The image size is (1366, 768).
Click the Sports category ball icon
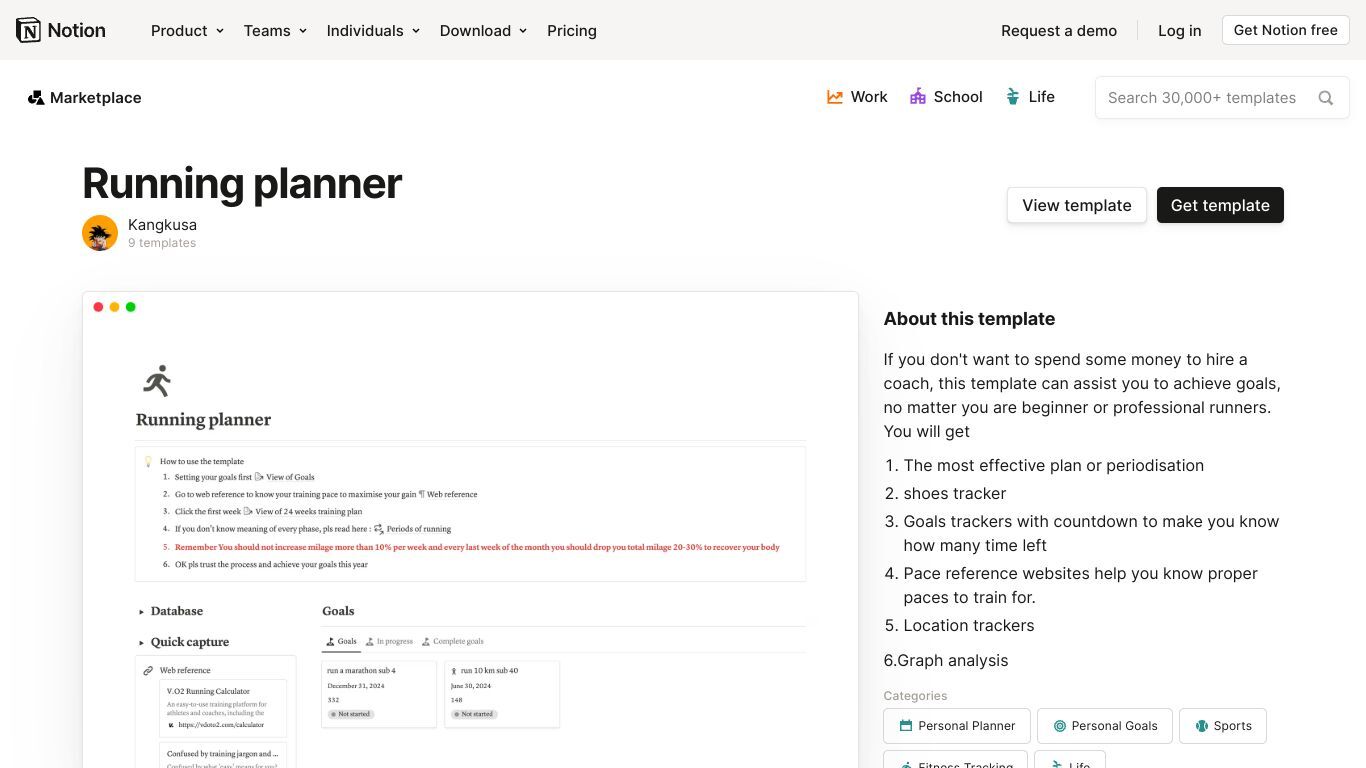pos(1201,726)
